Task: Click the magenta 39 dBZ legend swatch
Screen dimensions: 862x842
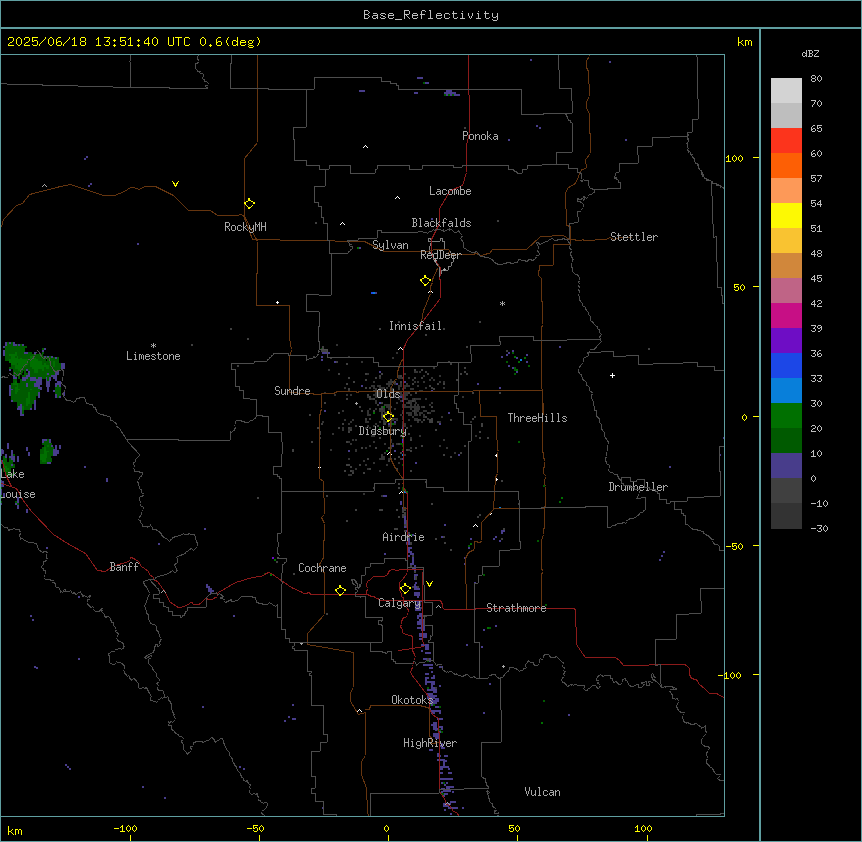Action: (786, 315)
